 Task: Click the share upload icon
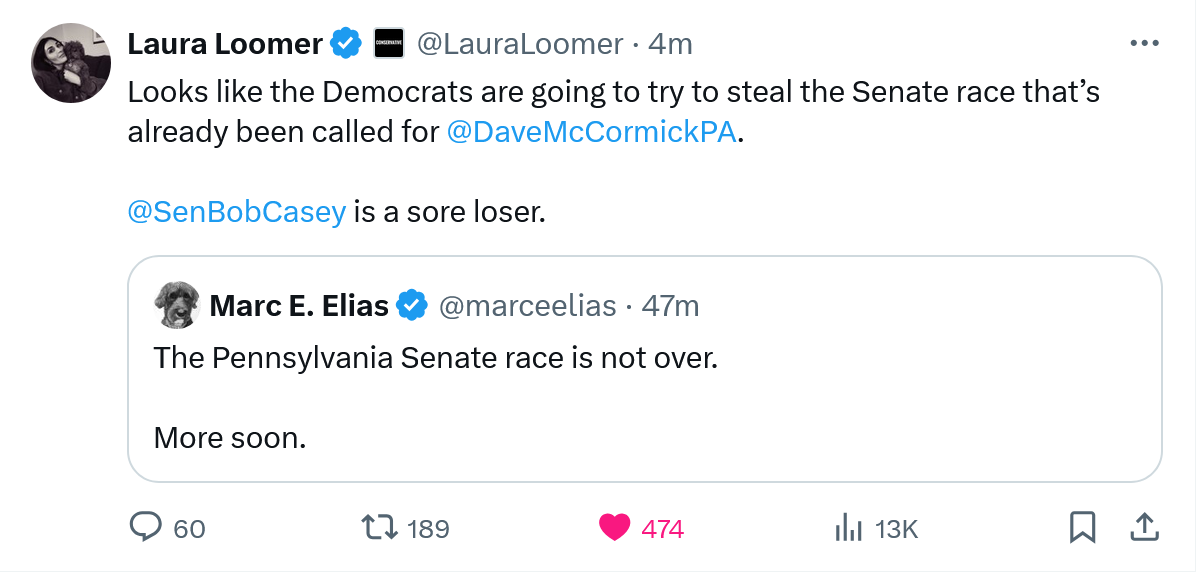click(x=1145, y=526)
